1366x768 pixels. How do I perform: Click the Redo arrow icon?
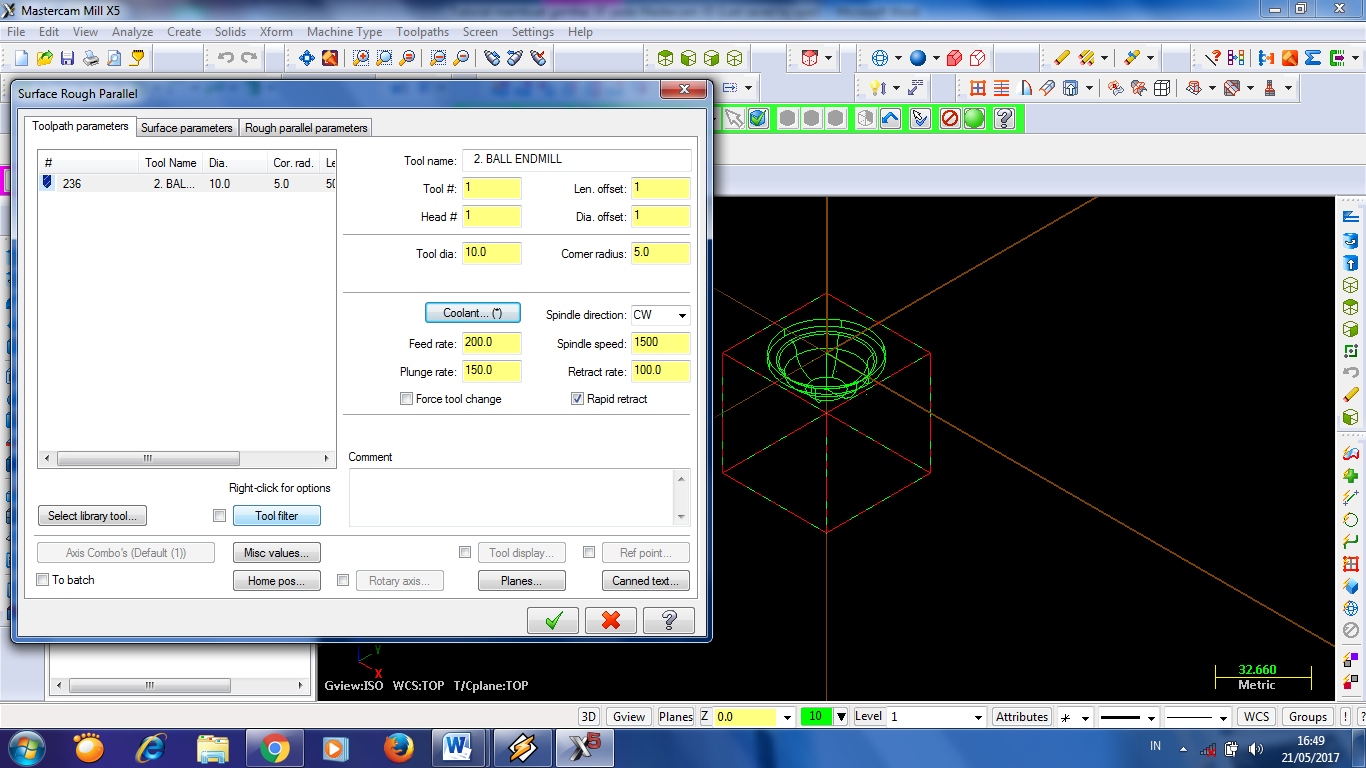(249, 58)
